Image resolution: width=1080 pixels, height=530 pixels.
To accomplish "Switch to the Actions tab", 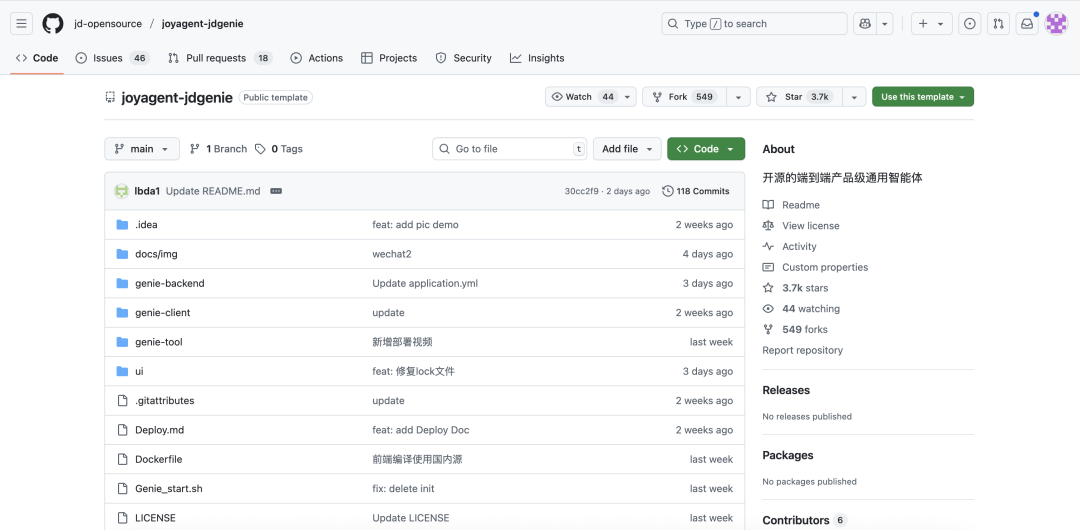I will (317, 58).
